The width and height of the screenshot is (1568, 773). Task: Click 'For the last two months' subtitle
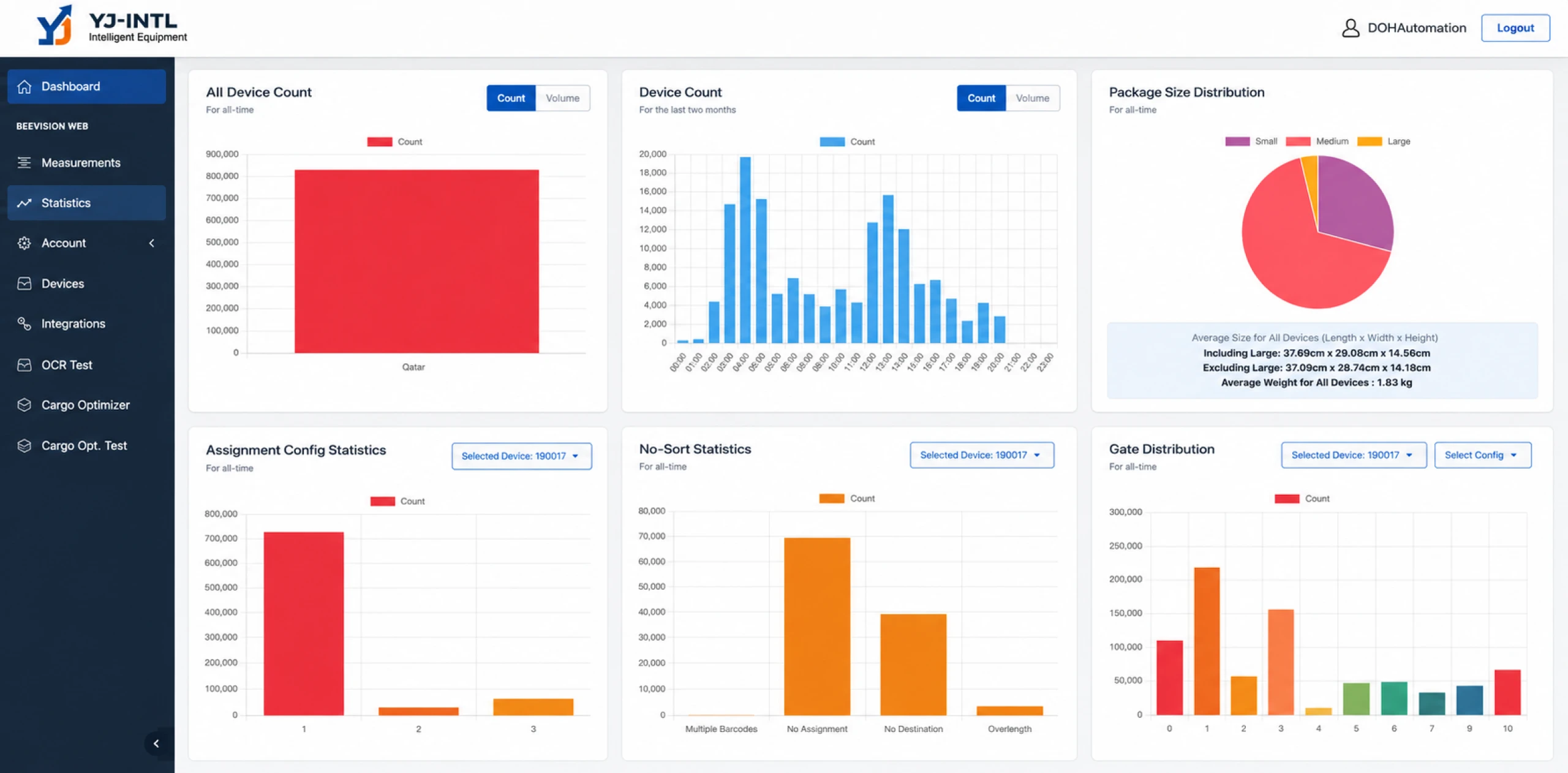(x=687, y=110)
